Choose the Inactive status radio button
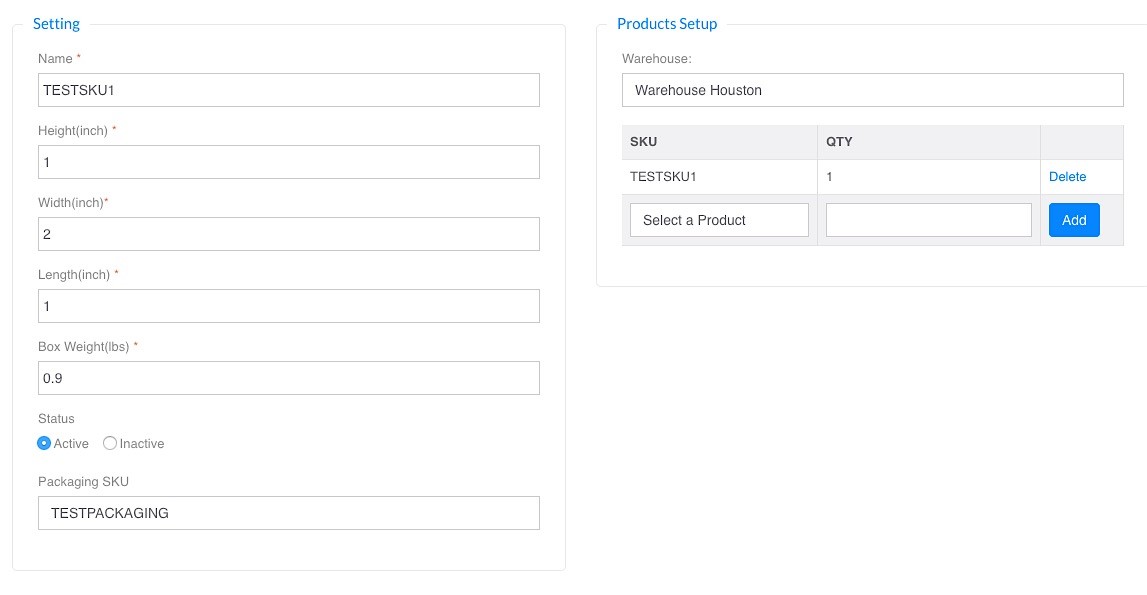The width and height of the screenshot is (1147, 595). [x=110, y=444]
